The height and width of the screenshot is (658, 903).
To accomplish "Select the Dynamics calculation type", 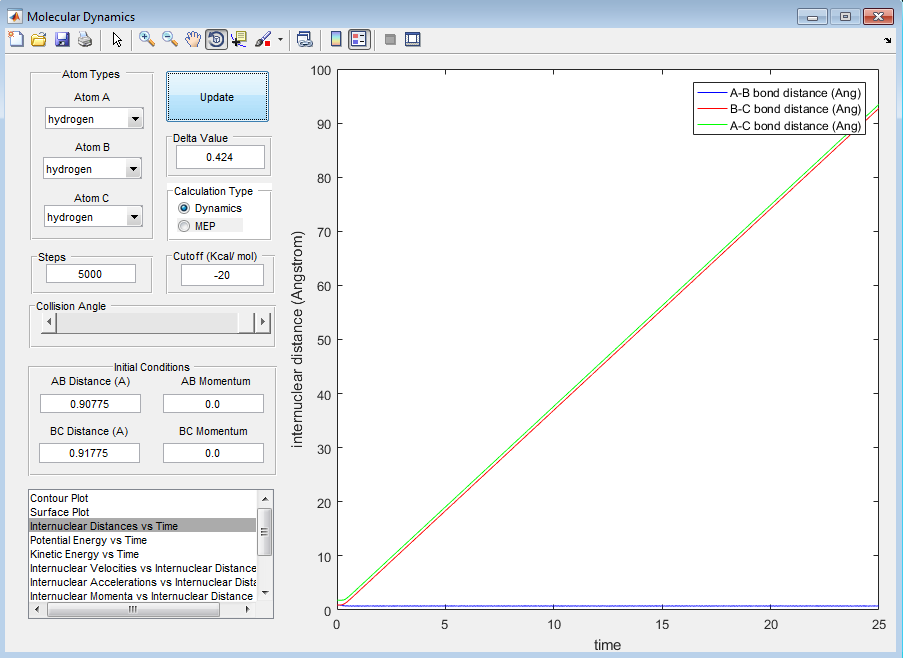I will (x=184, y=208).
